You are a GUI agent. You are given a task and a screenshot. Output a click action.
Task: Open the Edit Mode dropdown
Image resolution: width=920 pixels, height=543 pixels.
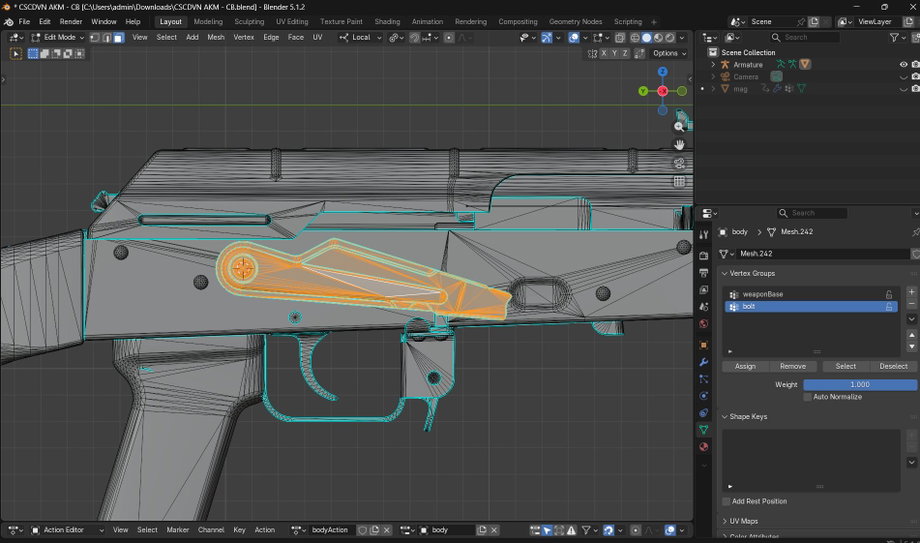tap(58, 38)
